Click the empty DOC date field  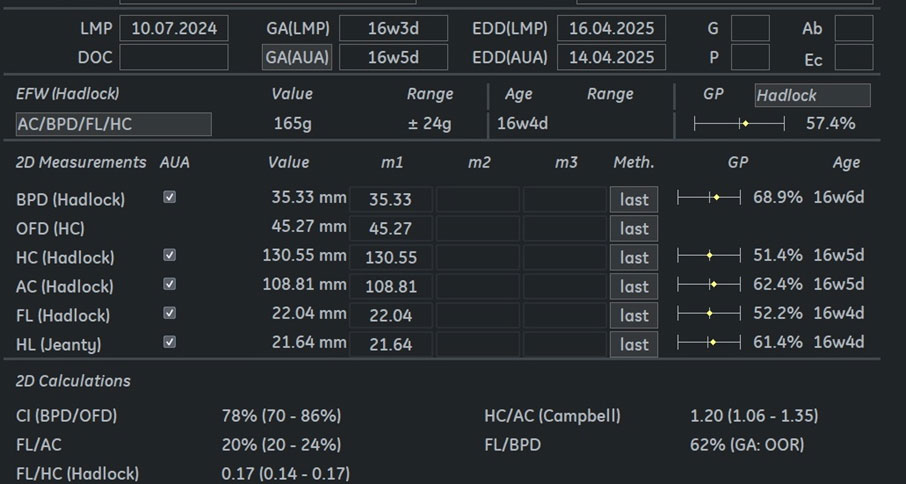click(x=174, y=57)
